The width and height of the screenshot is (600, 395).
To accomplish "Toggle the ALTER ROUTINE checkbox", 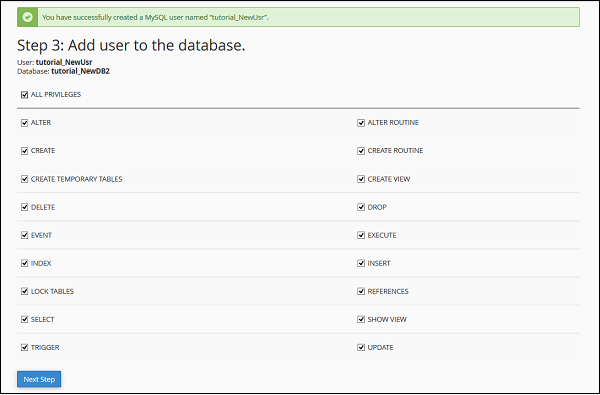I will (361, 122).
